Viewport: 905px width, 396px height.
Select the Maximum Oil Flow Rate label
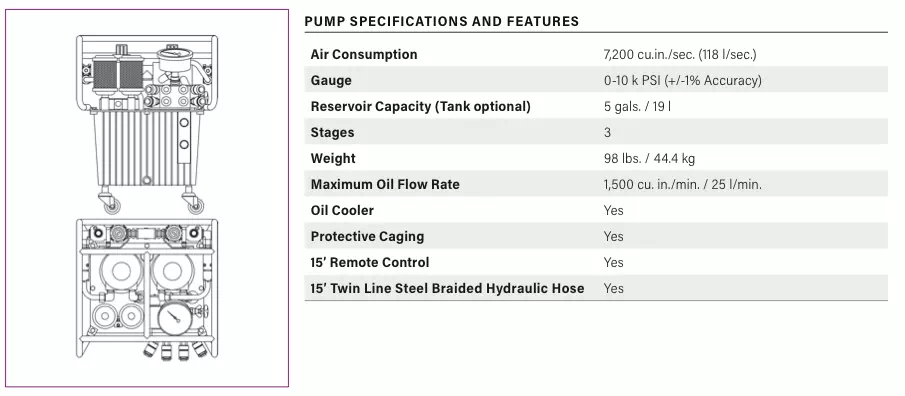click(x=385, y=185)
